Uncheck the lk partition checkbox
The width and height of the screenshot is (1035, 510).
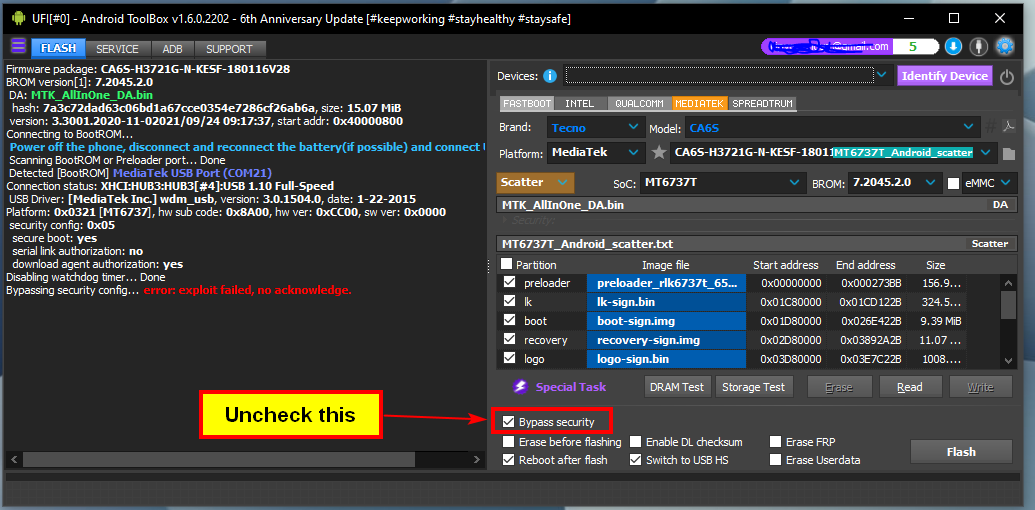click(510, 302)
